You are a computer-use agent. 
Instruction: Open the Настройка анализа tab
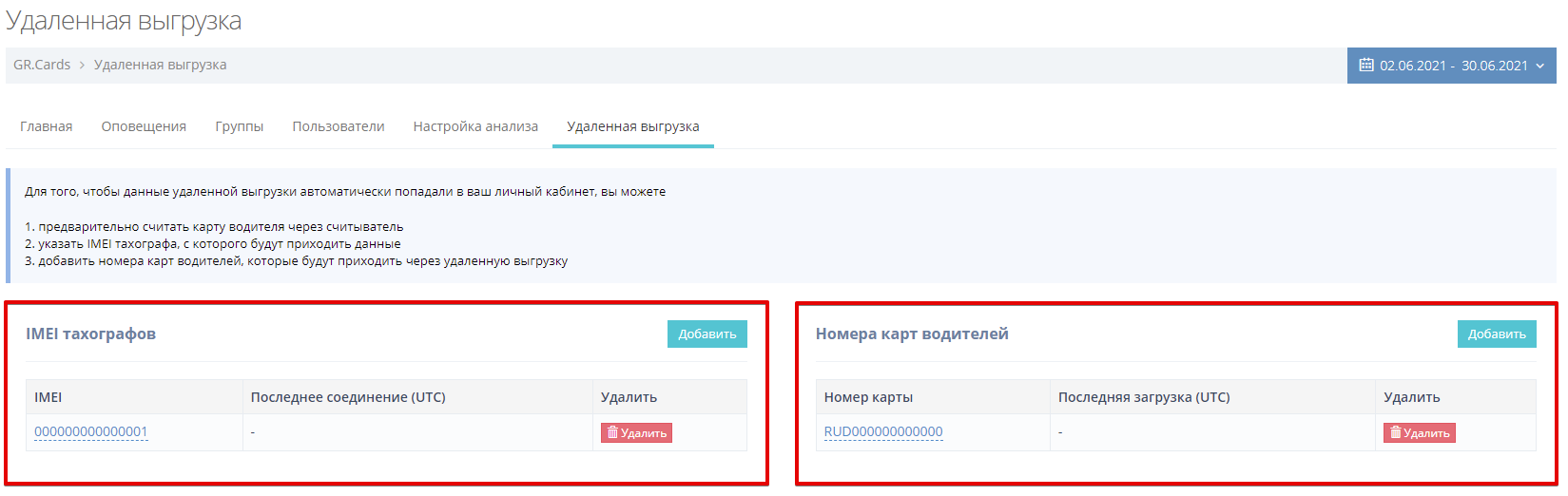tap(475, 126)
